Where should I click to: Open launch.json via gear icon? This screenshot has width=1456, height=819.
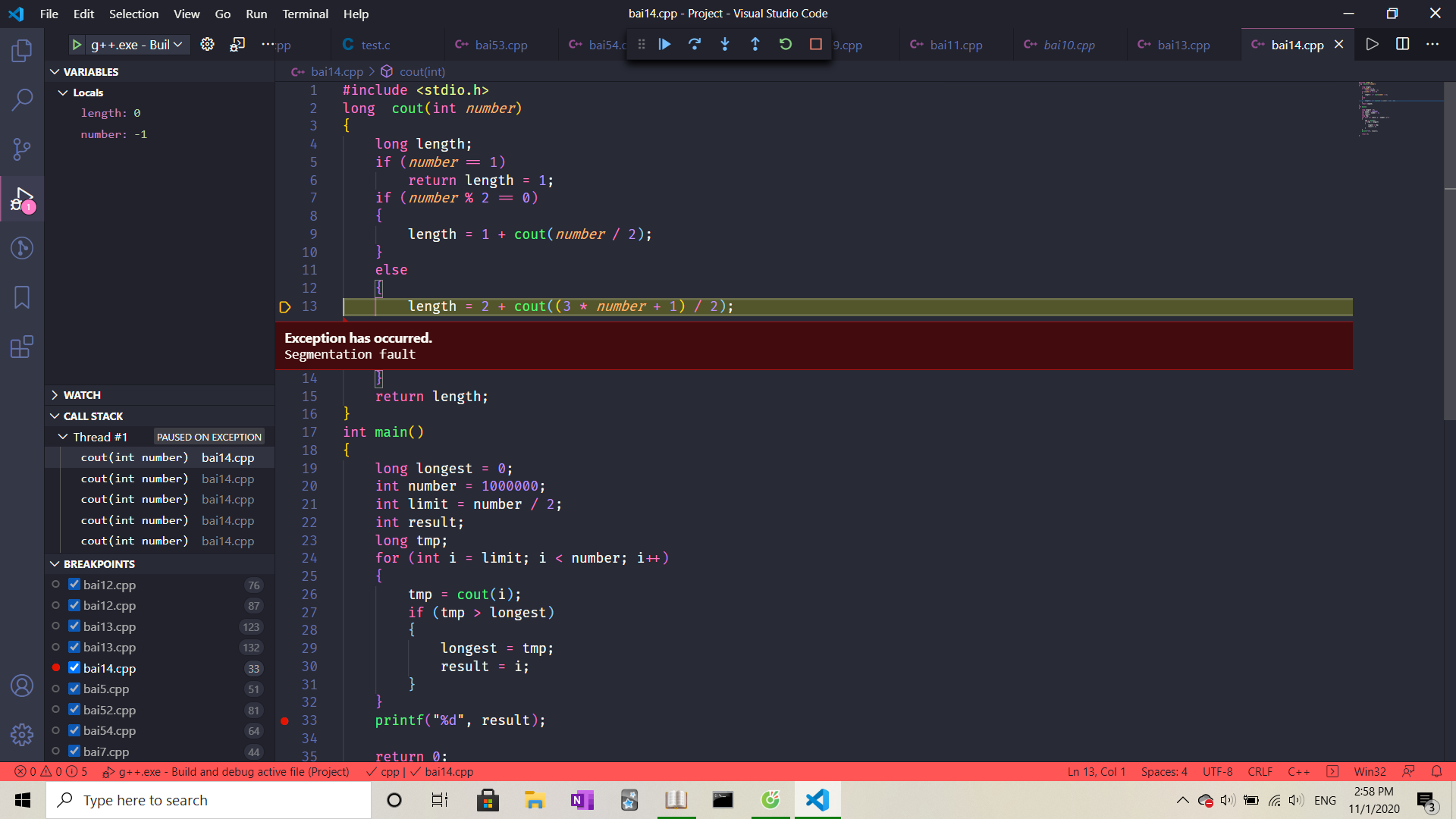[207, 45]
